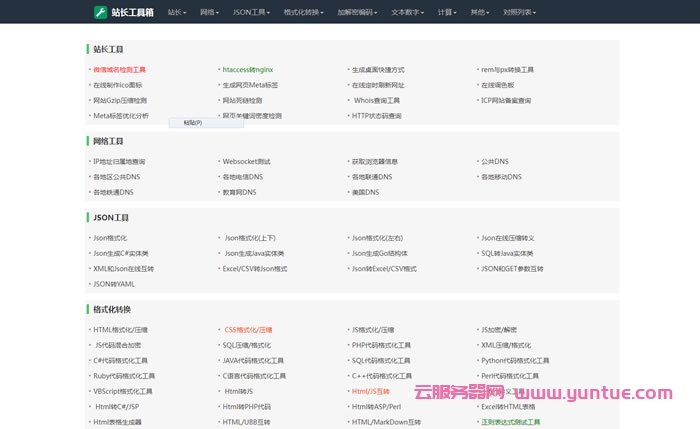Select the IP地址归属地查询 link
This screenshot has width=700, height=429.
119,161
